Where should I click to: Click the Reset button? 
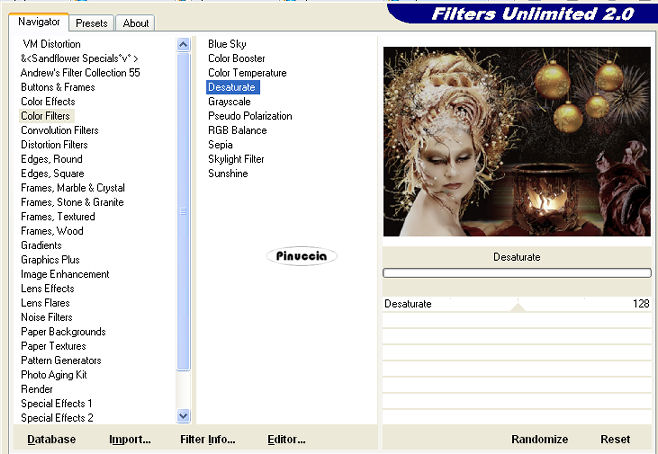click(x=615, y=439)
